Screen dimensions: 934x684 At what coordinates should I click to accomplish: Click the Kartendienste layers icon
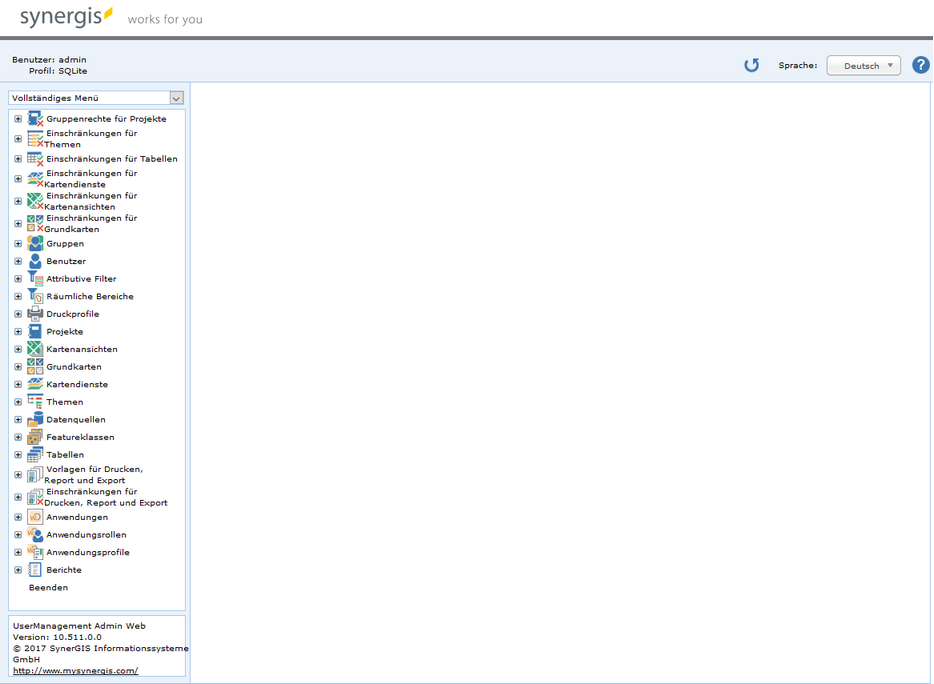(35, 384)
